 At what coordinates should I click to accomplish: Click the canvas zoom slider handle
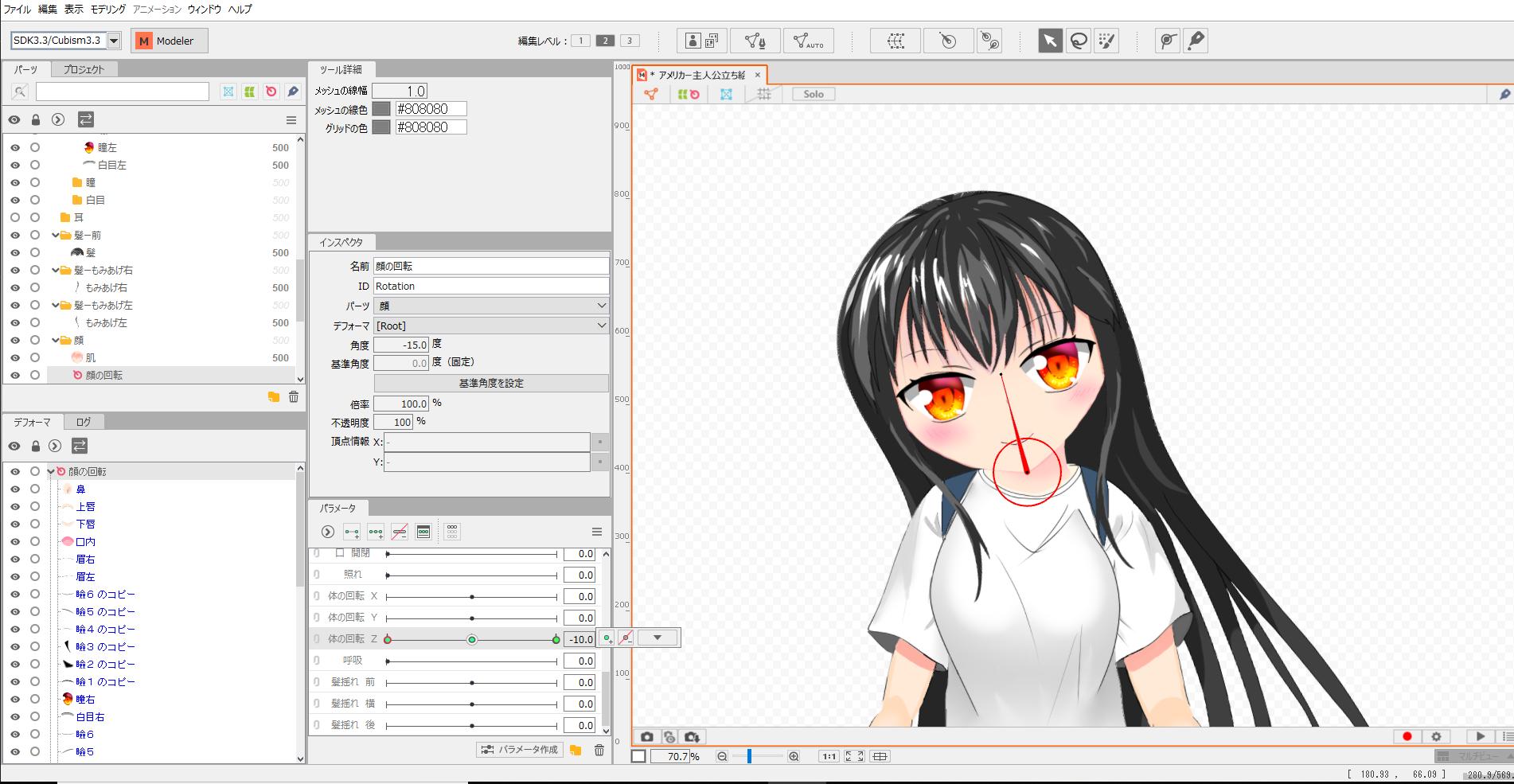tap(749, 756)
